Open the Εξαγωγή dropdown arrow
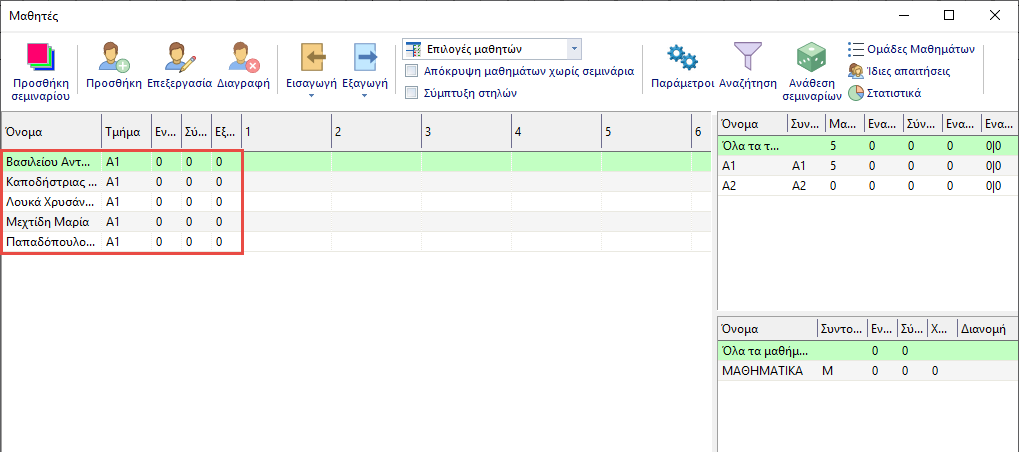 pyautogui.click(x=365, y=97)
